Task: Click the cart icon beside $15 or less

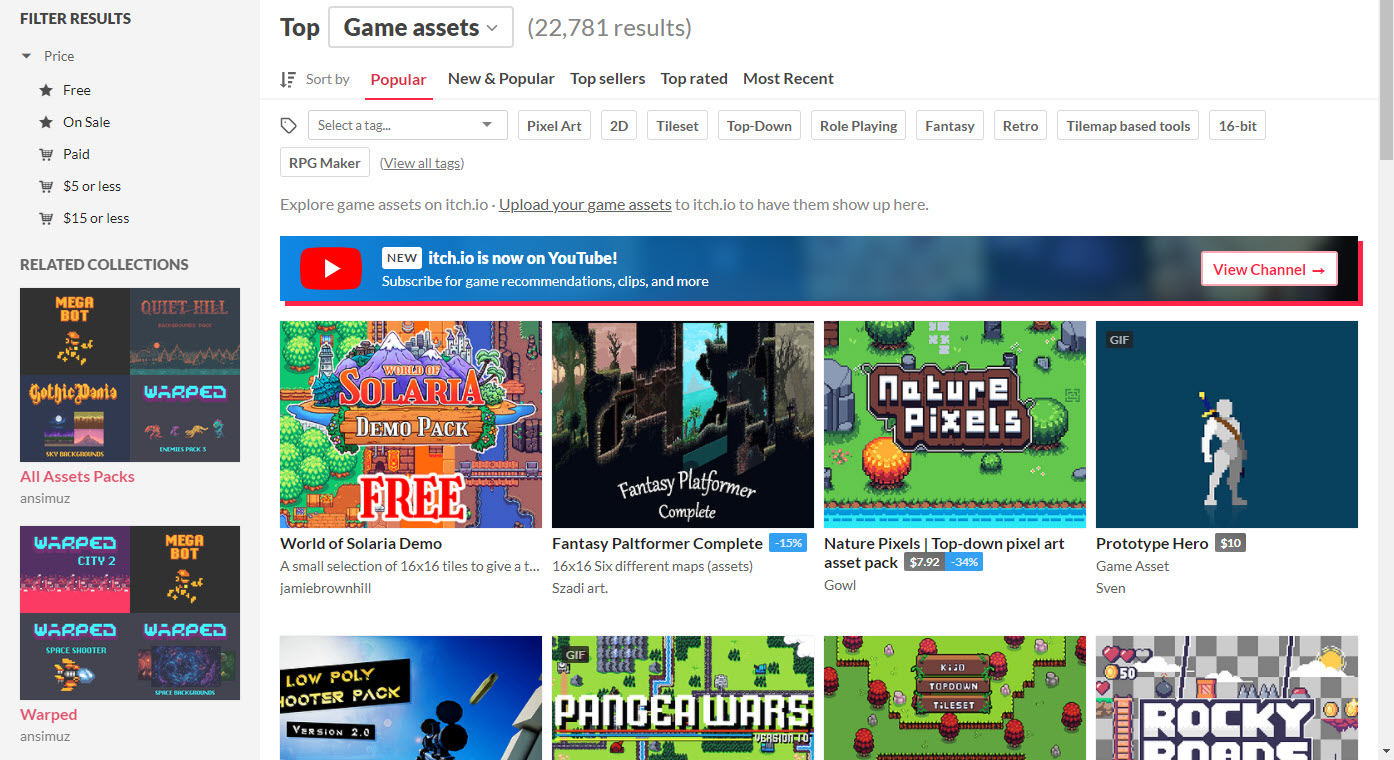Action: point(46,218)
